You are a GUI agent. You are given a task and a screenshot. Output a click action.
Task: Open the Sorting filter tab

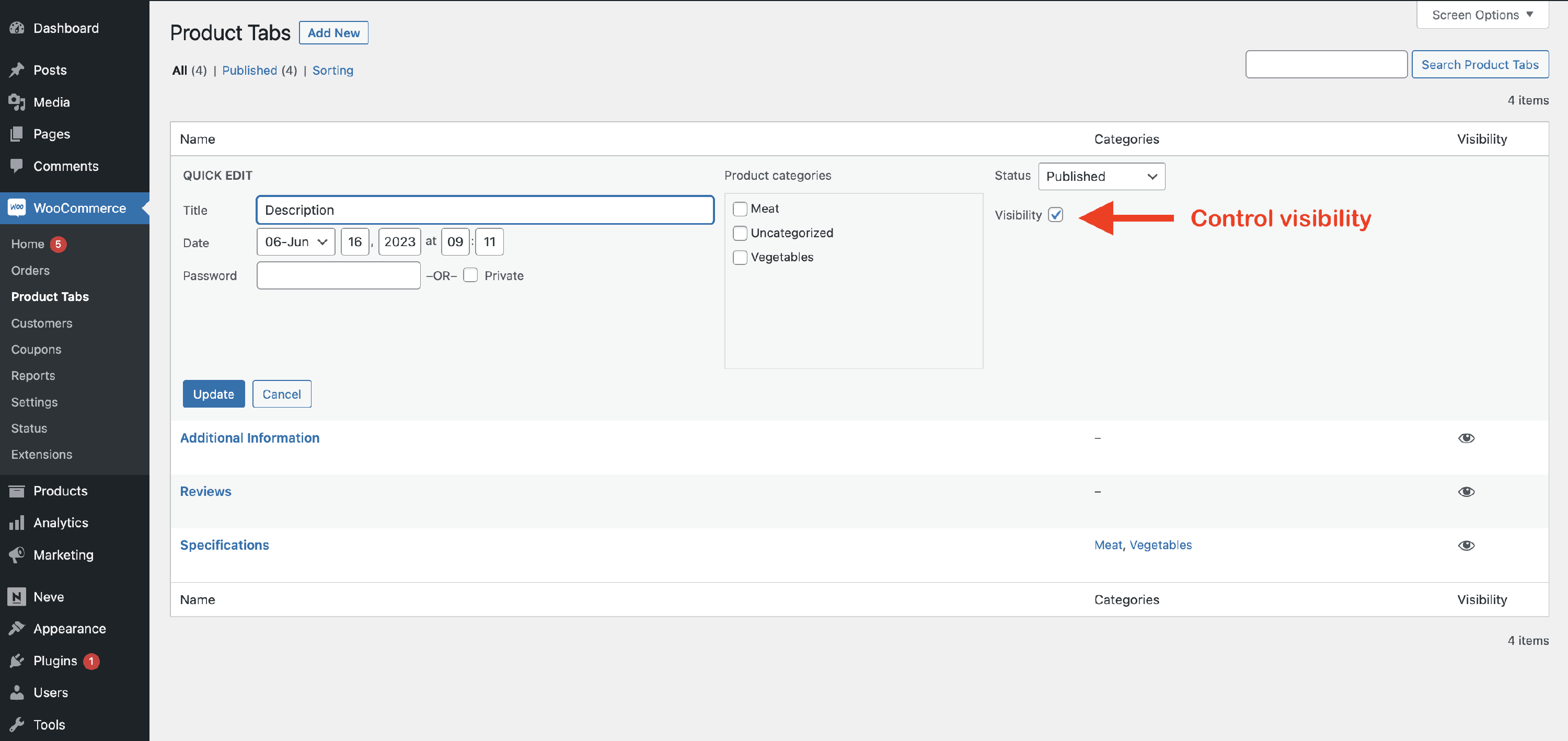[332, 71]
